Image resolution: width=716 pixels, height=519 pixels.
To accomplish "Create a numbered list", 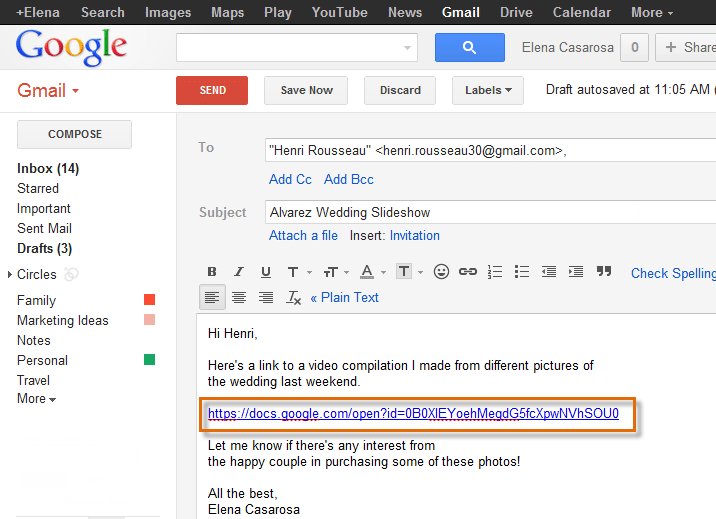I will point(495,272).
